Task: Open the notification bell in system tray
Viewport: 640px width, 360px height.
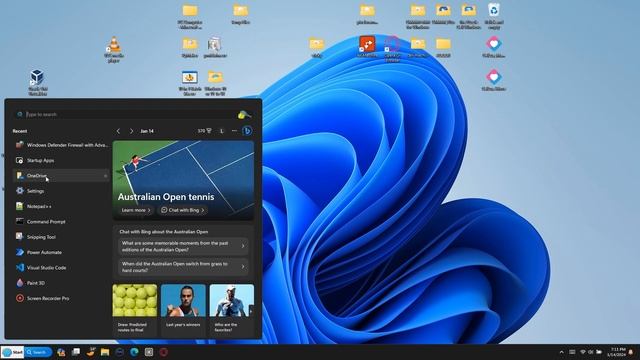Action: pyautogui.click(x=631, y=352)
